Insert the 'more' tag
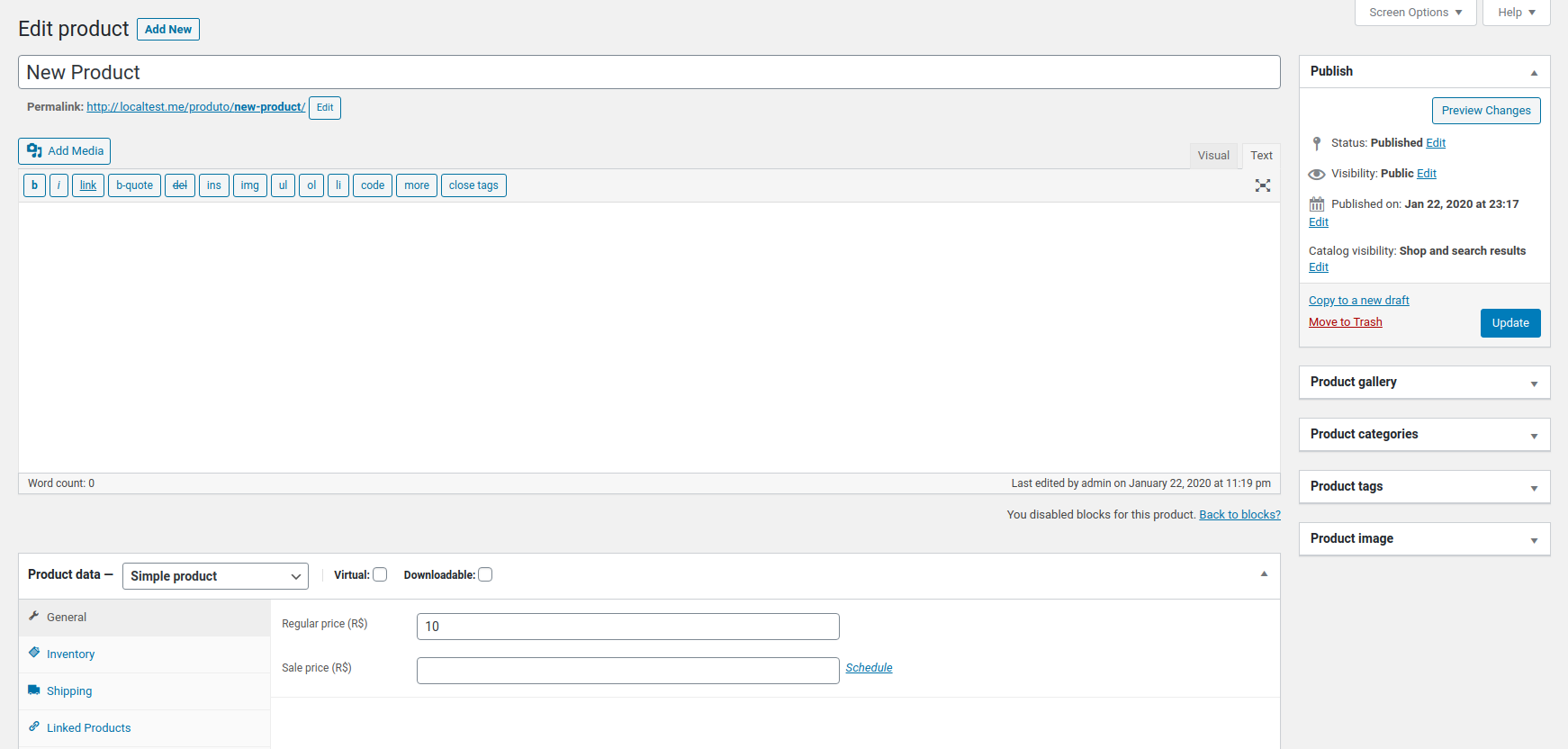The width and height of the screenshot is (1568, 749). click(x=417, y=185)
